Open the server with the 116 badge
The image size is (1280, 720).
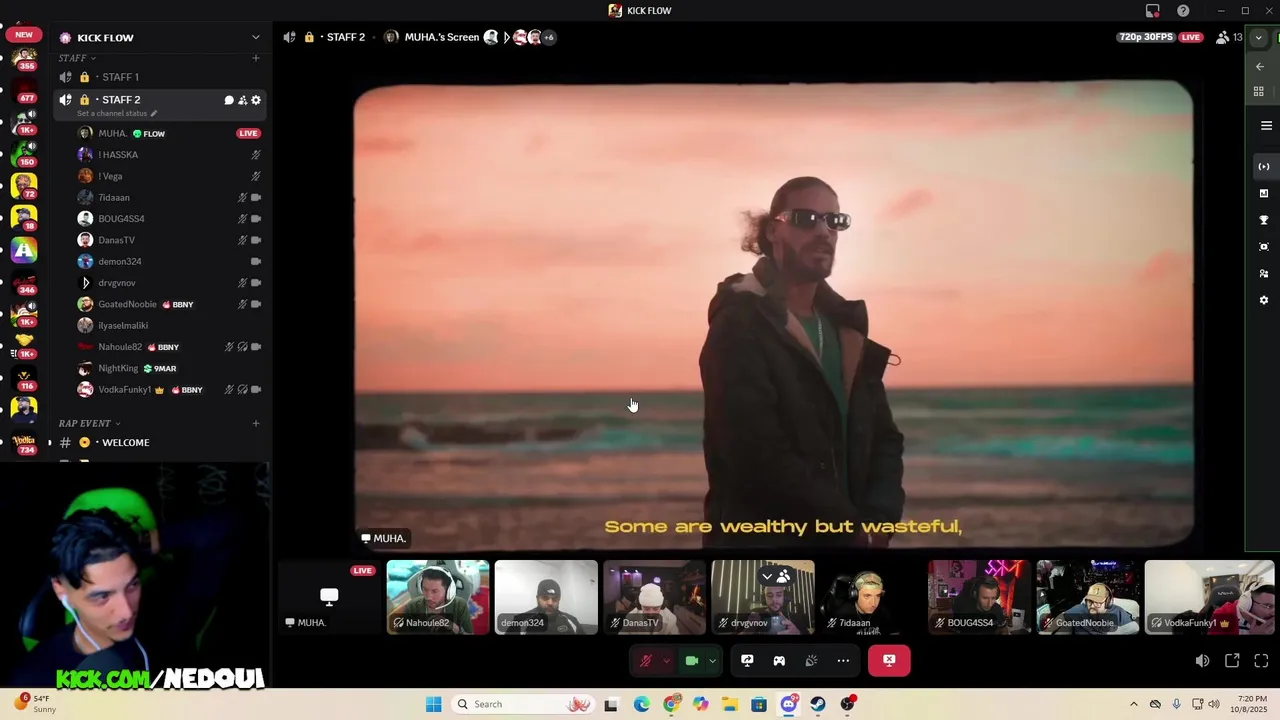pyautogui.click(x=24, y=378)
